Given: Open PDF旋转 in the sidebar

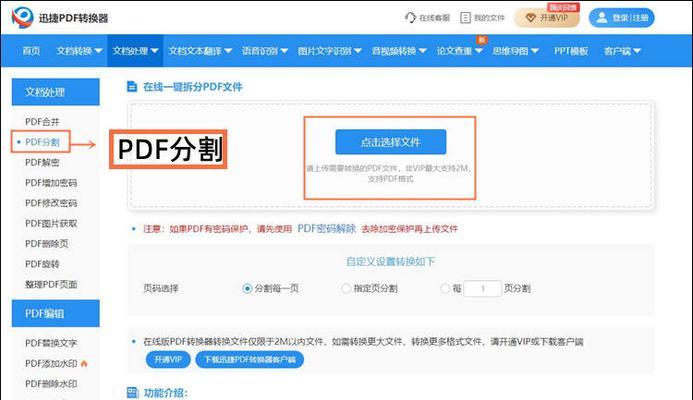Looking at the screenshot, I should tap(42, 264).
